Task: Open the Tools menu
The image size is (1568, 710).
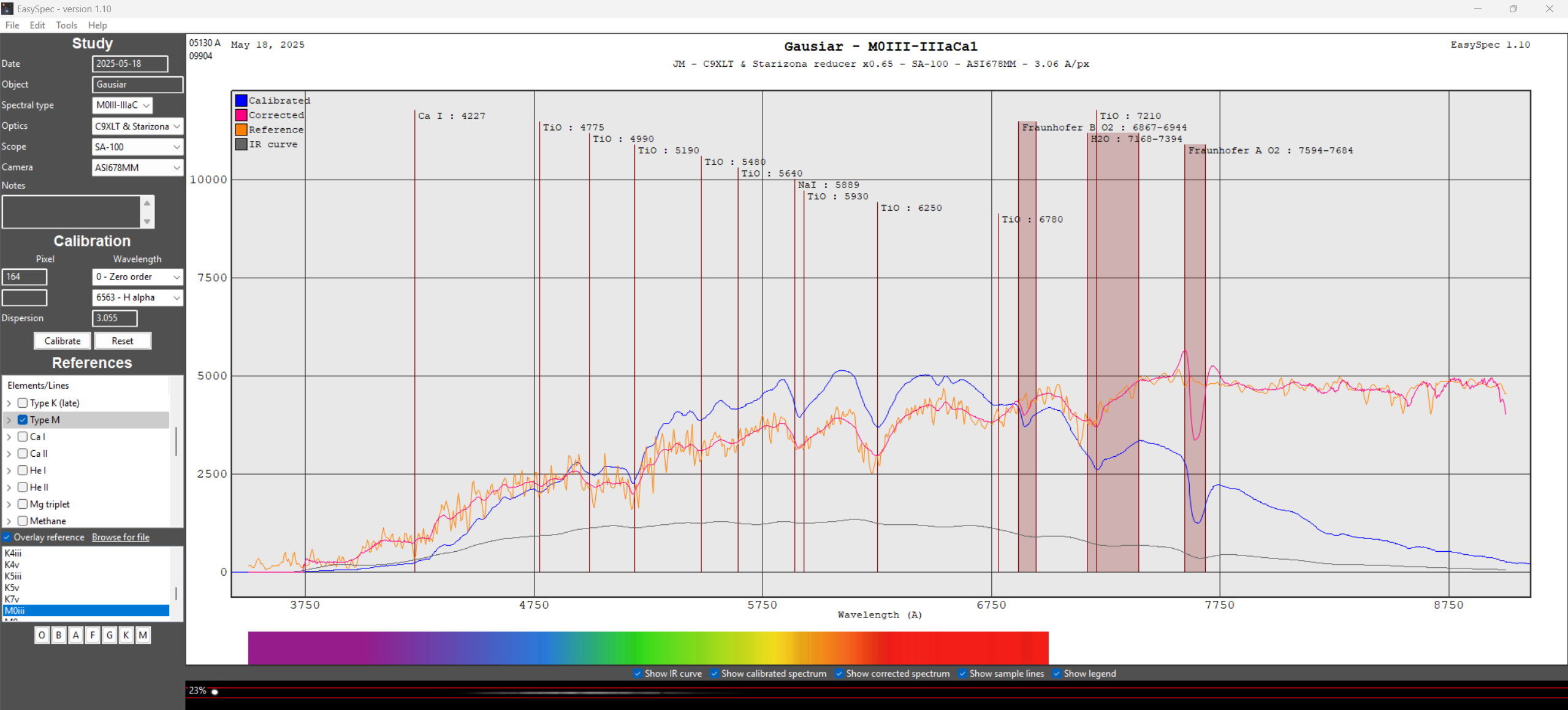Action: point(66,25)
